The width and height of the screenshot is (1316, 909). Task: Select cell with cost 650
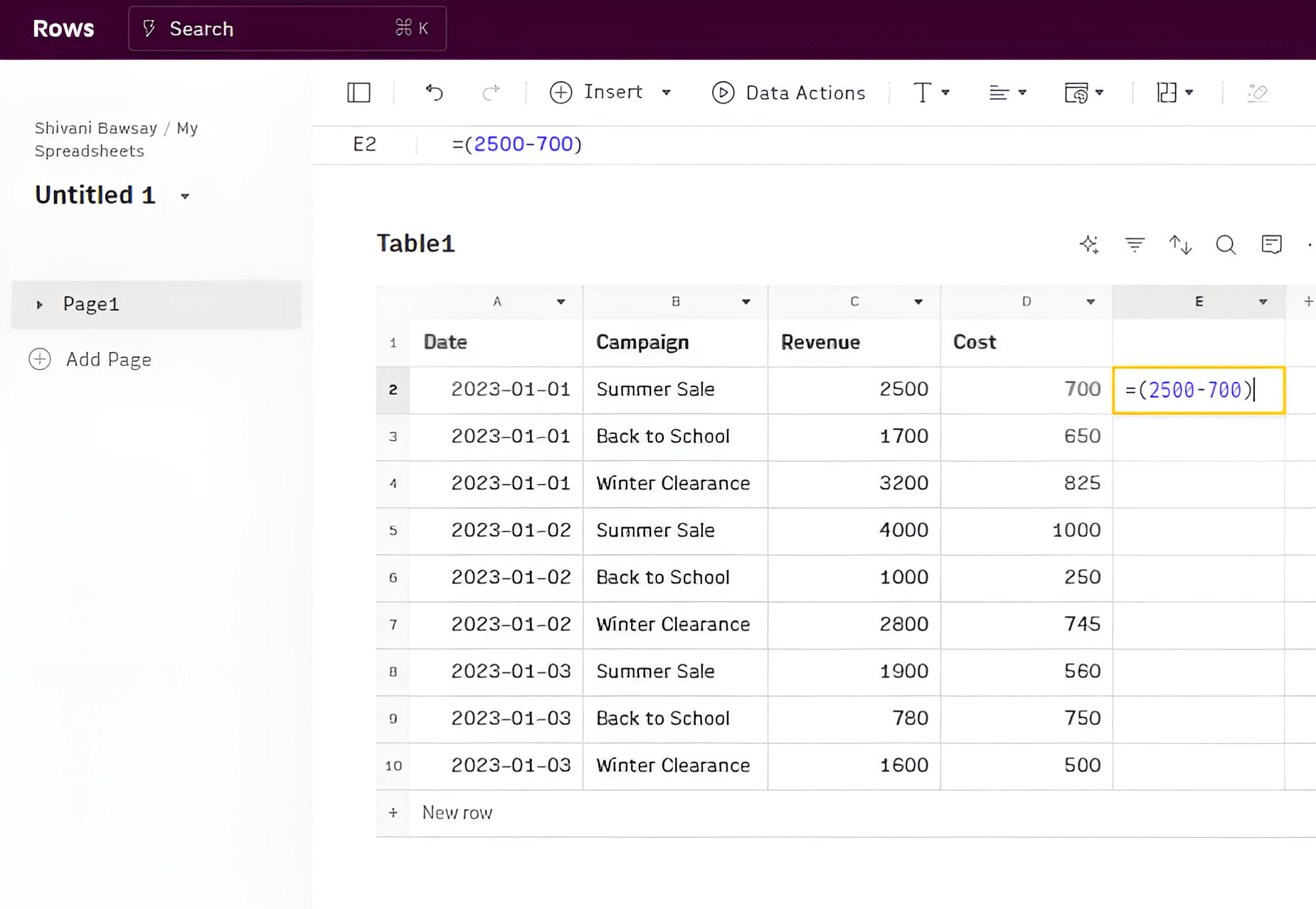coord(1026,437)
